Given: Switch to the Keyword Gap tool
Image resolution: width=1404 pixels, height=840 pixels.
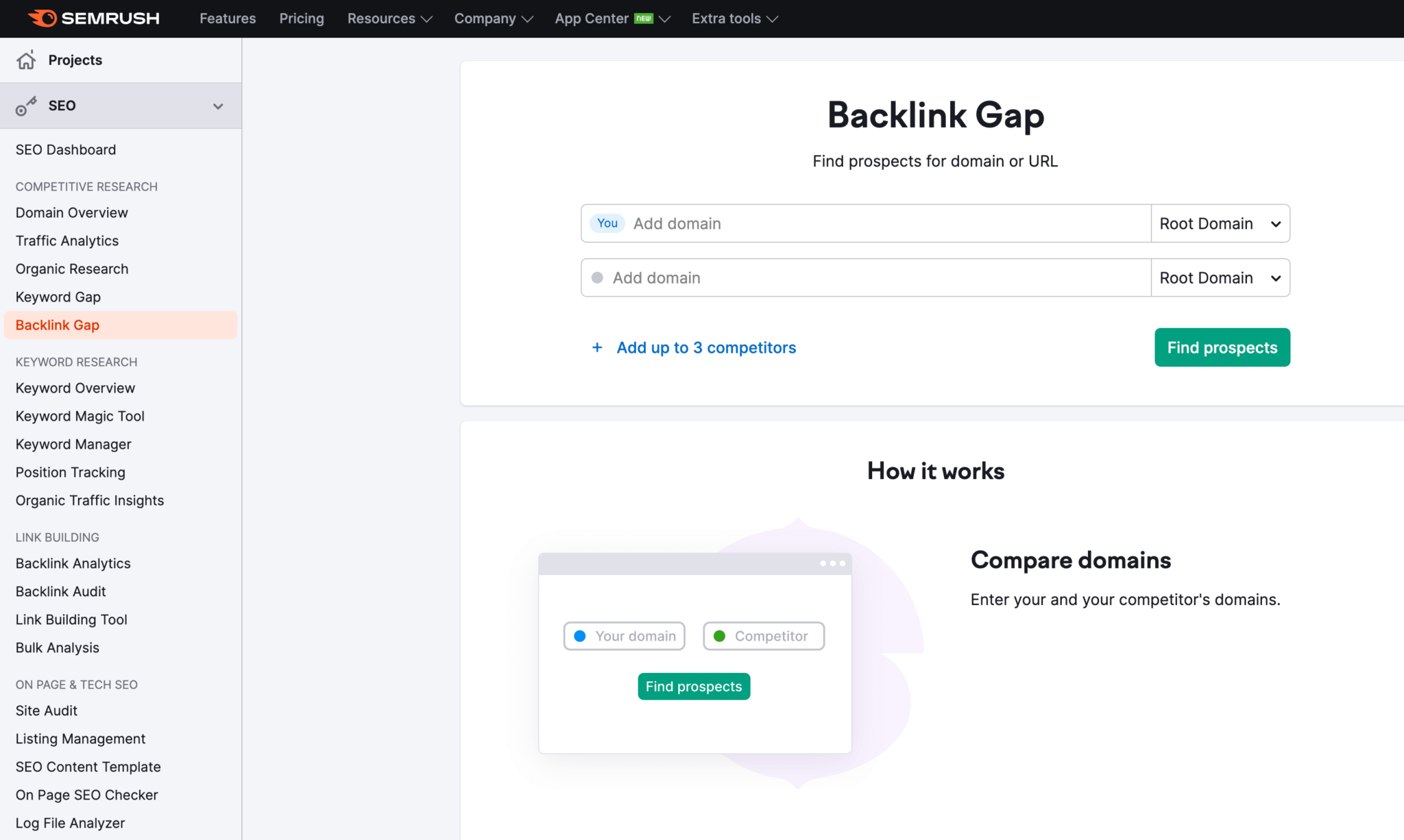Looking at the screenshot, I should [x=58, y=297].
